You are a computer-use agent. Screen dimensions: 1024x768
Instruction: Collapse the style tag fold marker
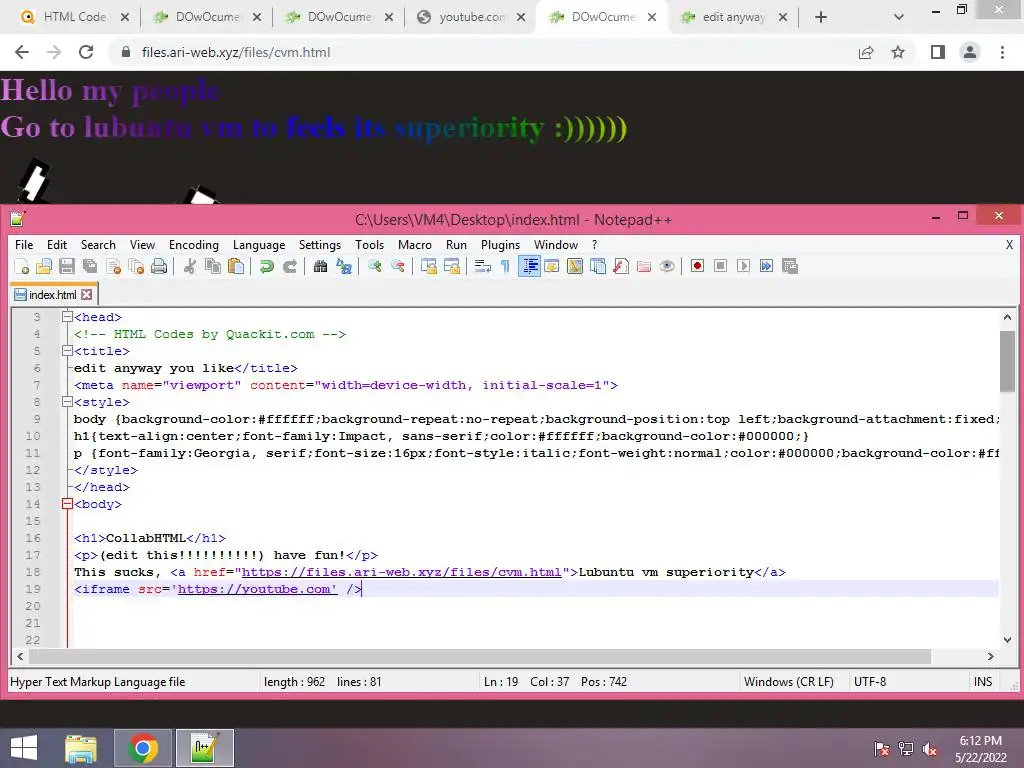point(67,402)
